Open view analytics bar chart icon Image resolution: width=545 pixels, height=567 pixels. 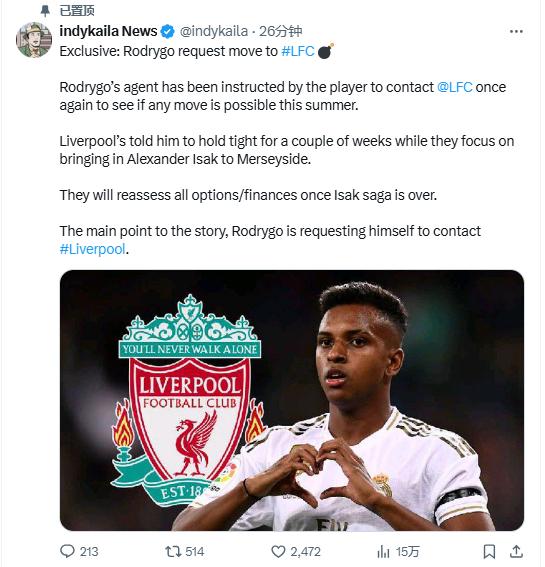pos(383,552)
